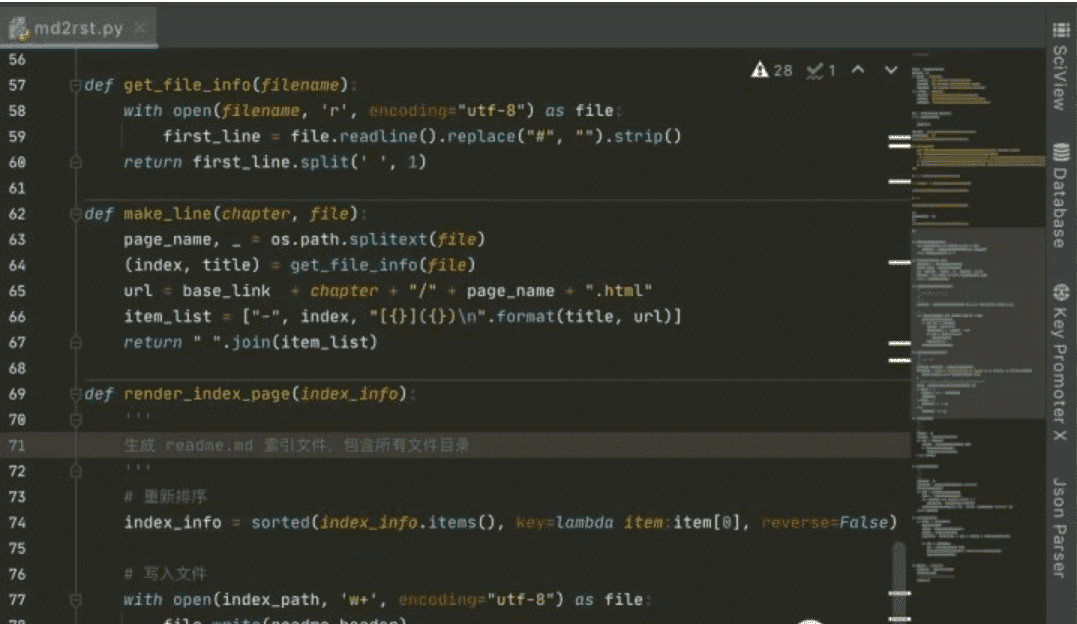Collapse the render_index_page function at line 69
The image size is (1077, 624).
click(76, 394)
